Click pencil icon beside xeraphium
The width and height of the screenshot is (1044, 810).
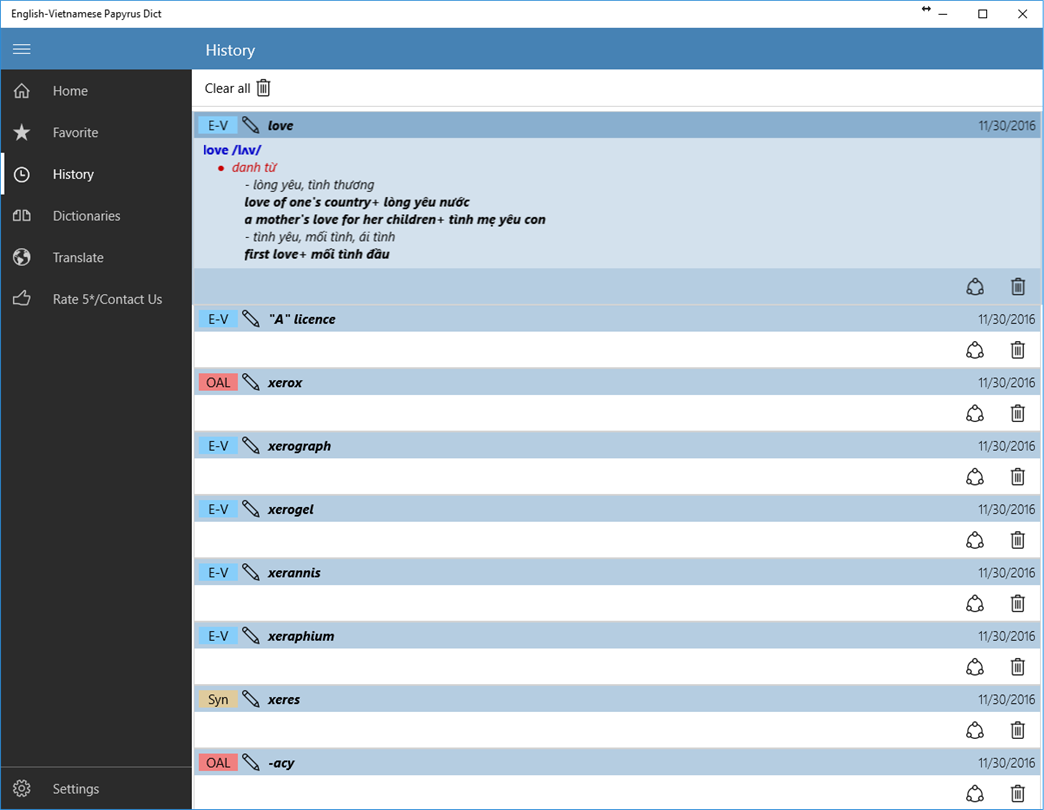click(x=250, y=636)
